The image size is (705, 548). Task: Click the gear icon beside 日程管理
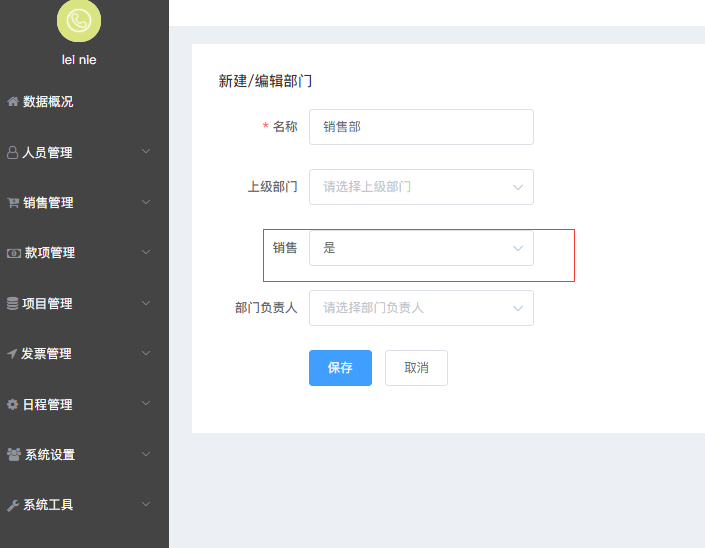[13, 404]
